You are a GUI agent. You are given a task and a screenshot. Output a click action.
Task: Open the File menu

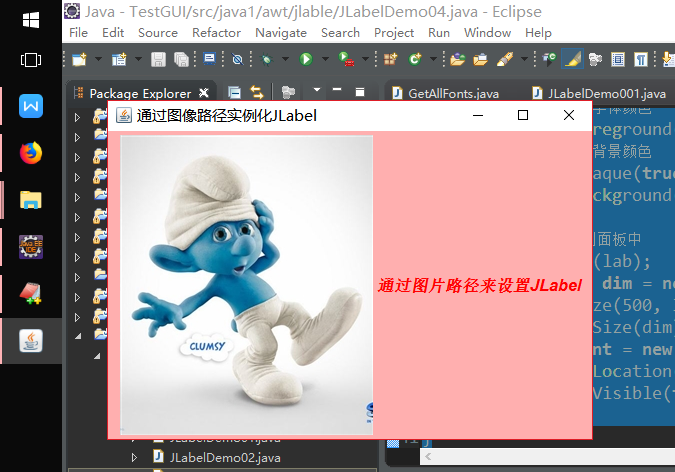pyautogui.click(x=78, y=33)
